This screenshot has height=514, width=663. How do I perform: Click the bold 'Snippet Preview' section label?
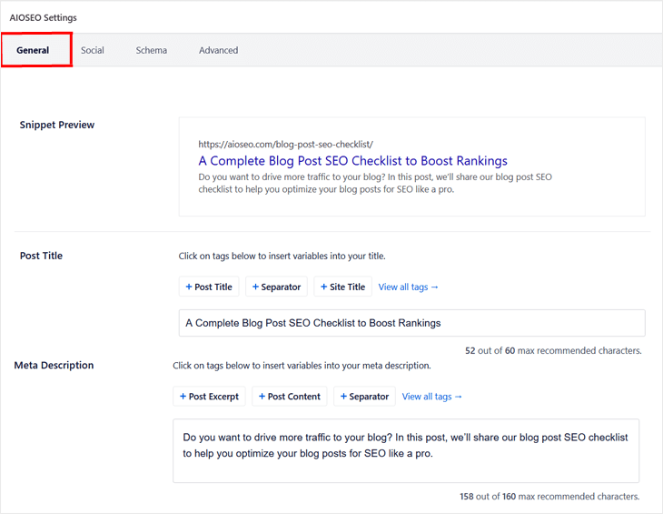point(57,124)
